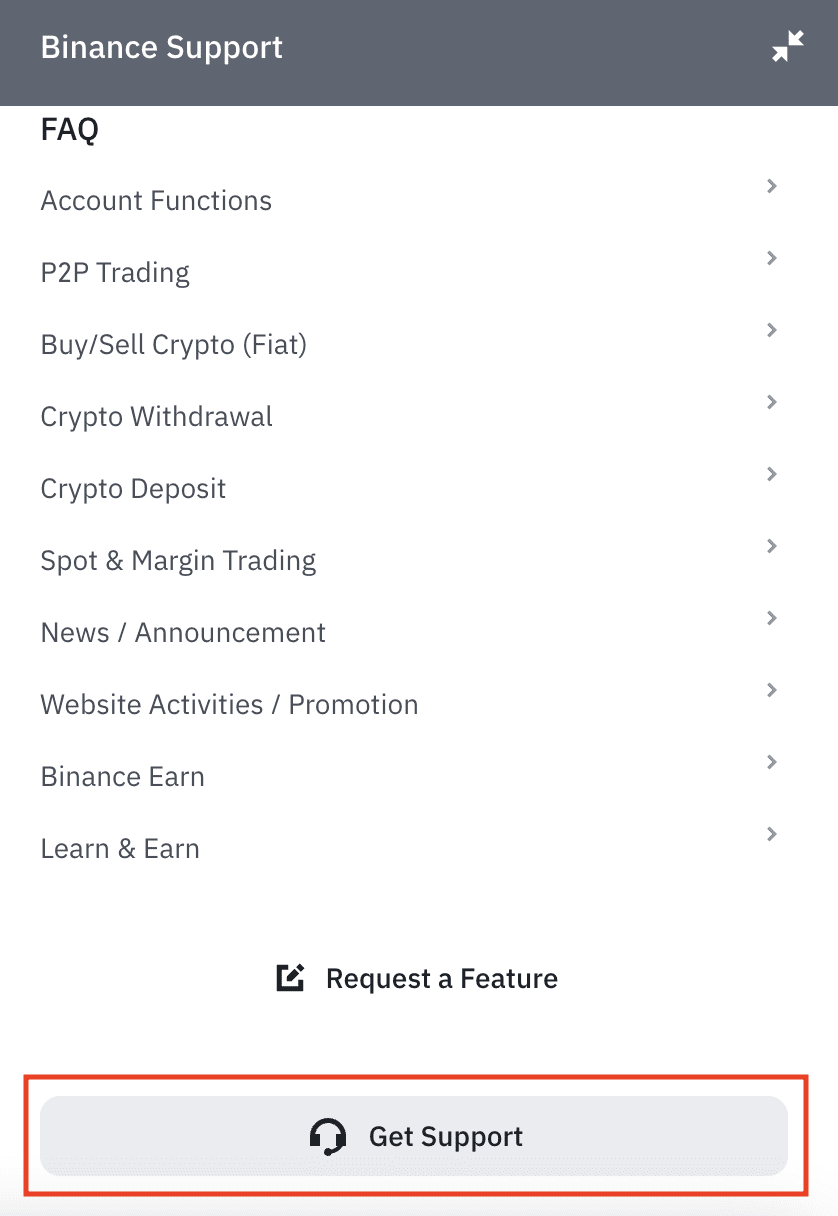Open the P2P Trading FAQ
The height and width of the screenshot is (1216, 838).
pyautogui.click(x=115, y=273)
